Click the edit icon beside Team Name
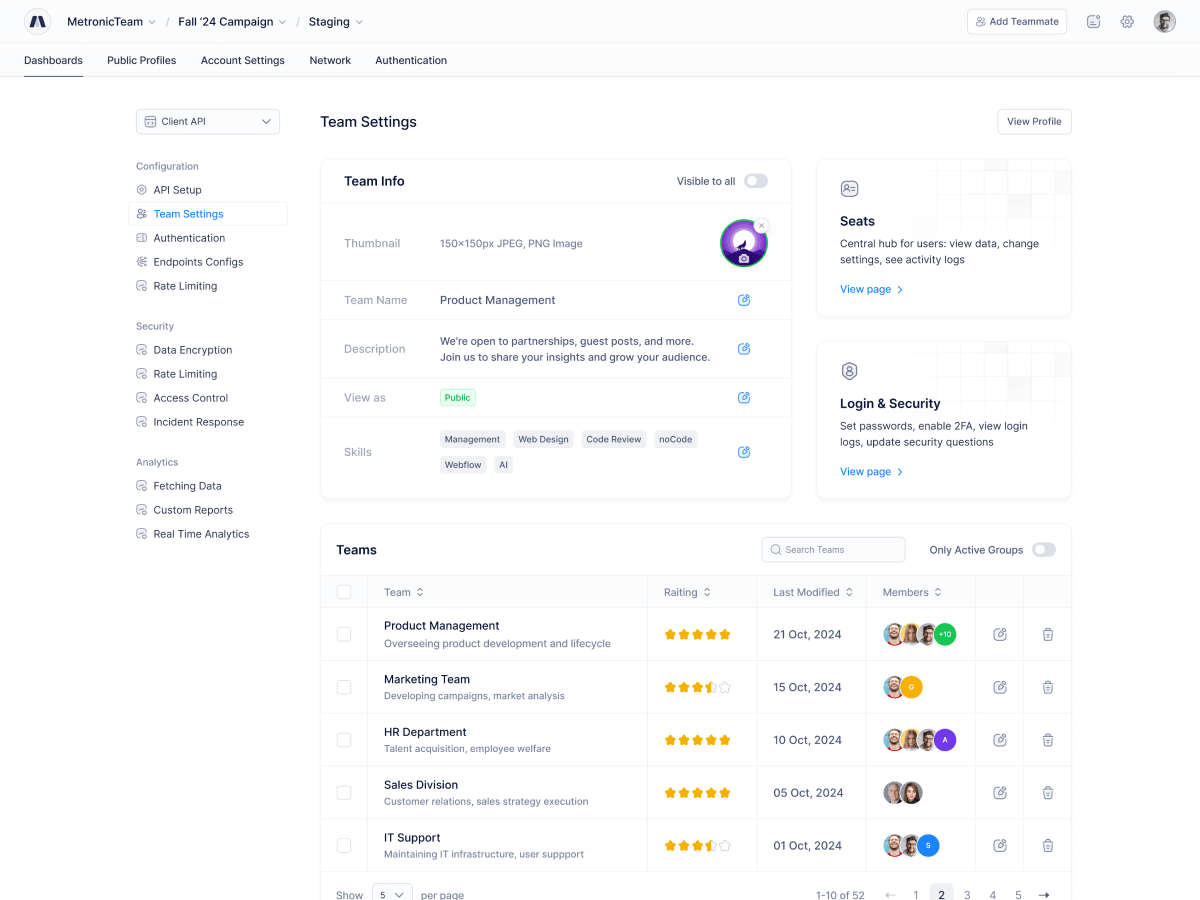Viewport: 1200px width, 900px height. click(x=744, y=300)
